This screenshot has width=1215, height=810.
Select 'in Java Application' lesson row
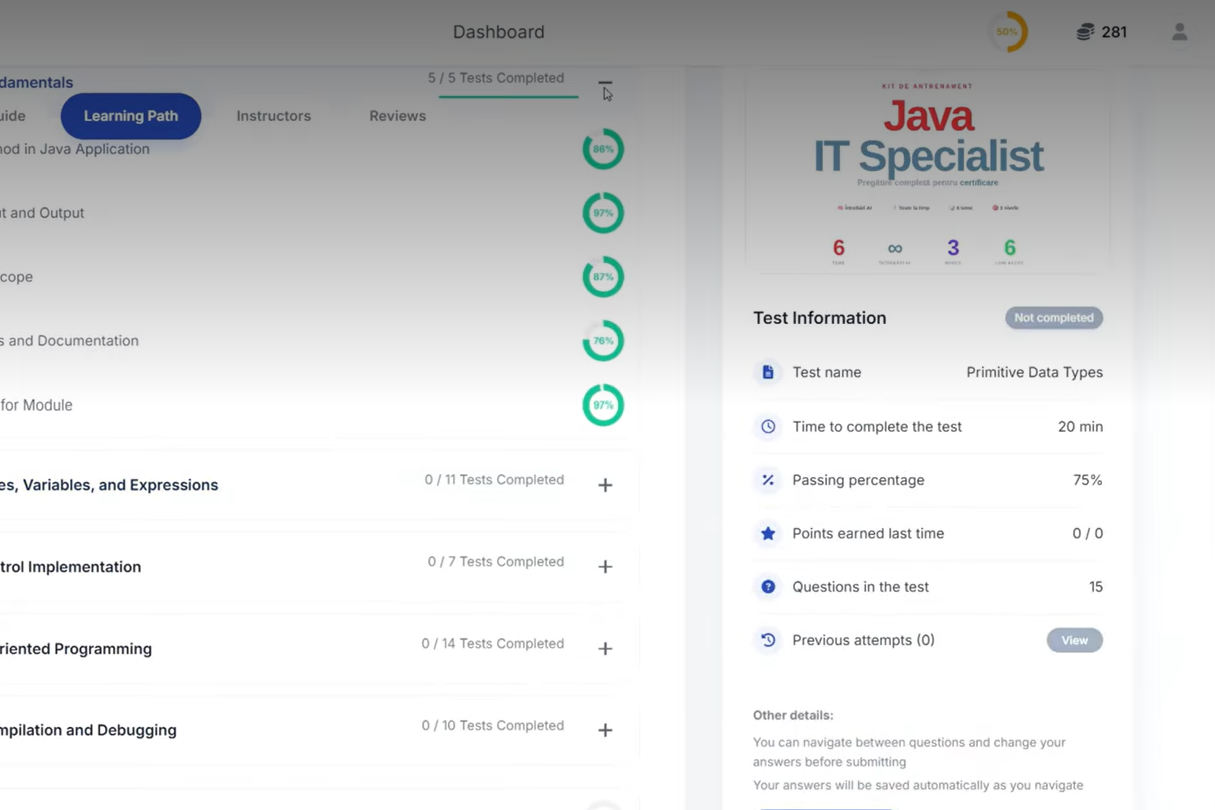(75, 149)
